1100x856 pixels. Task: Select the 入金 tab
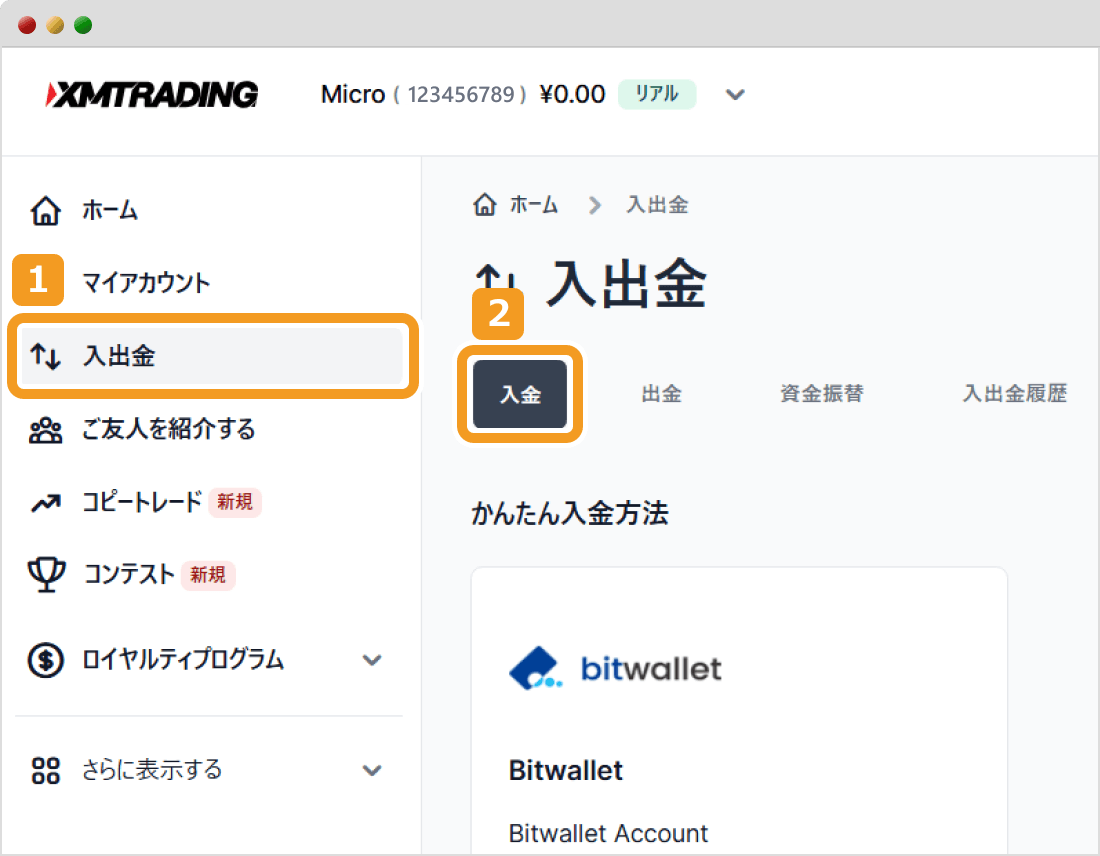pyautogui.click(x=520, y=394)
